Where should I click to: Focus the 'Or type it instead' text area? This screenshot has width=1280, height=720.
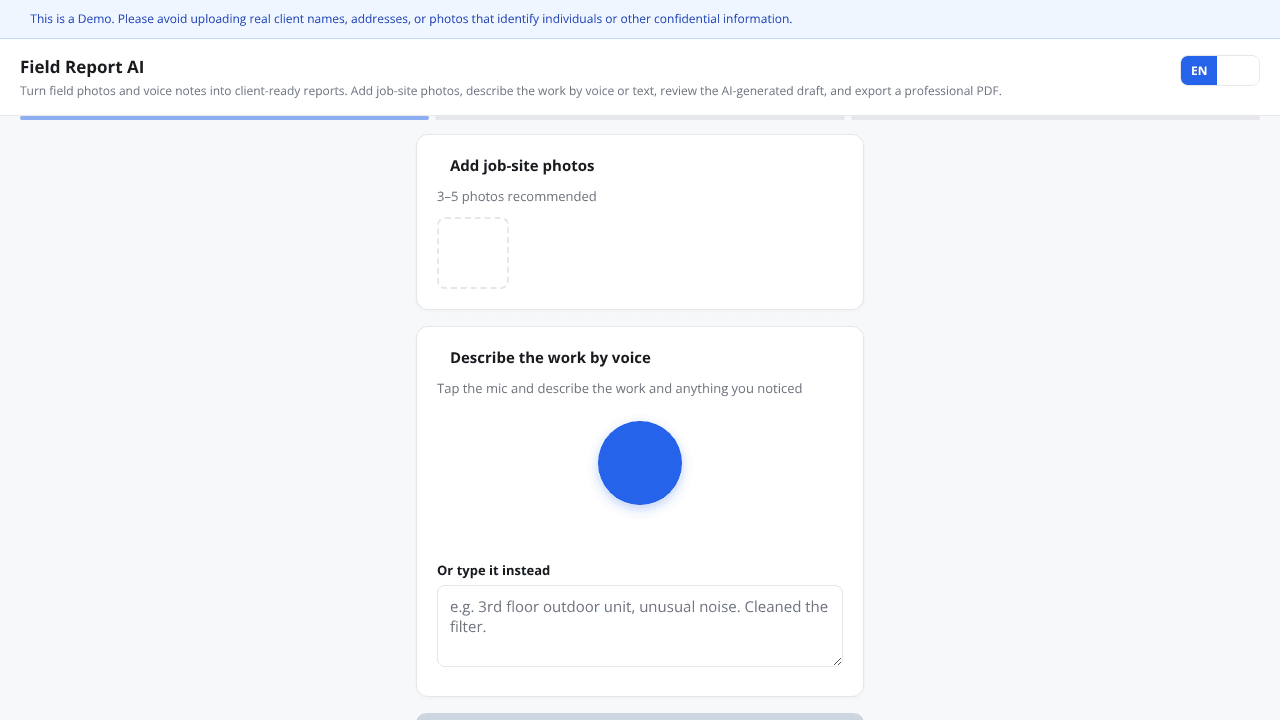640,626
